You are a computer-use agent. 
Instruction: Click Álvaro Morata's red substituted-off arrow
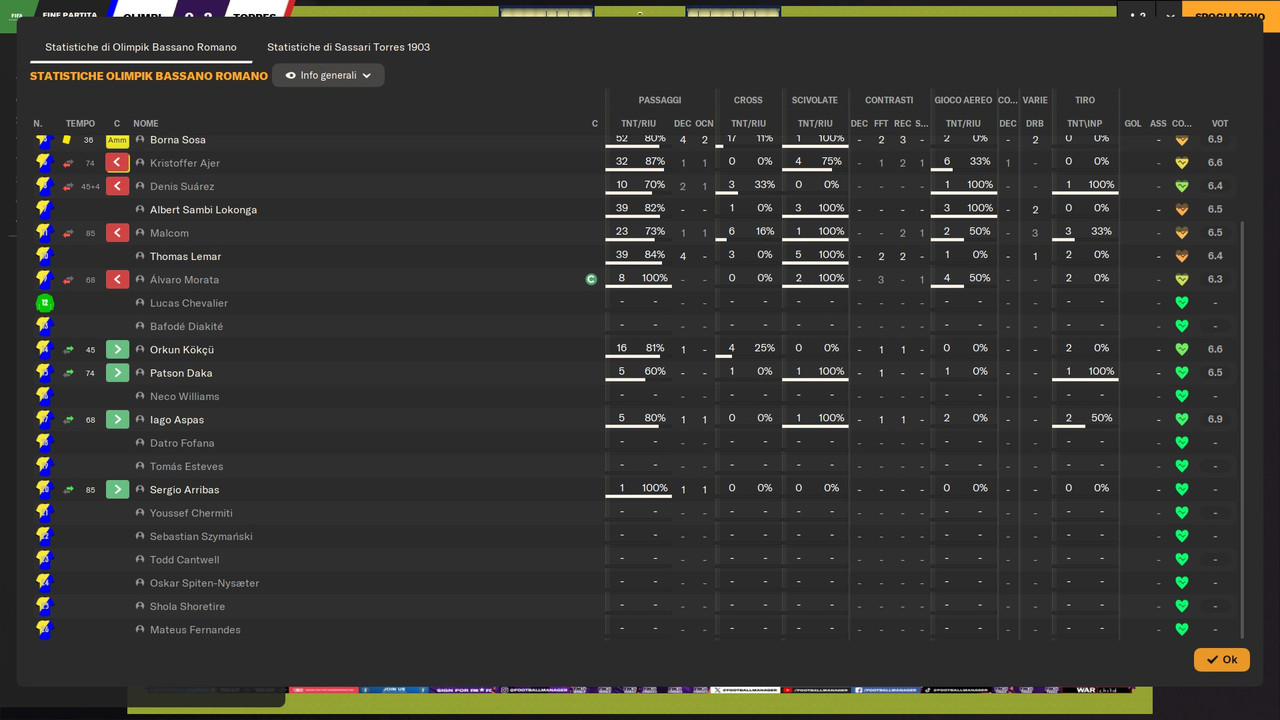tap(117, 280)
